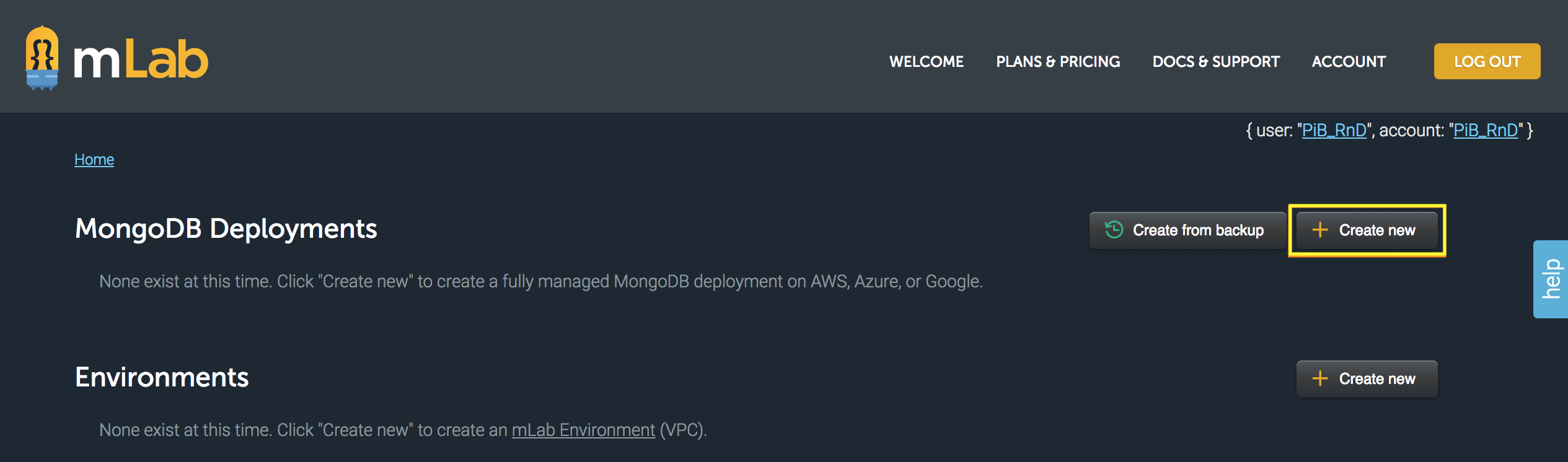
Task: Click the MongoDB Deployments heading
Action: point(226,229)
